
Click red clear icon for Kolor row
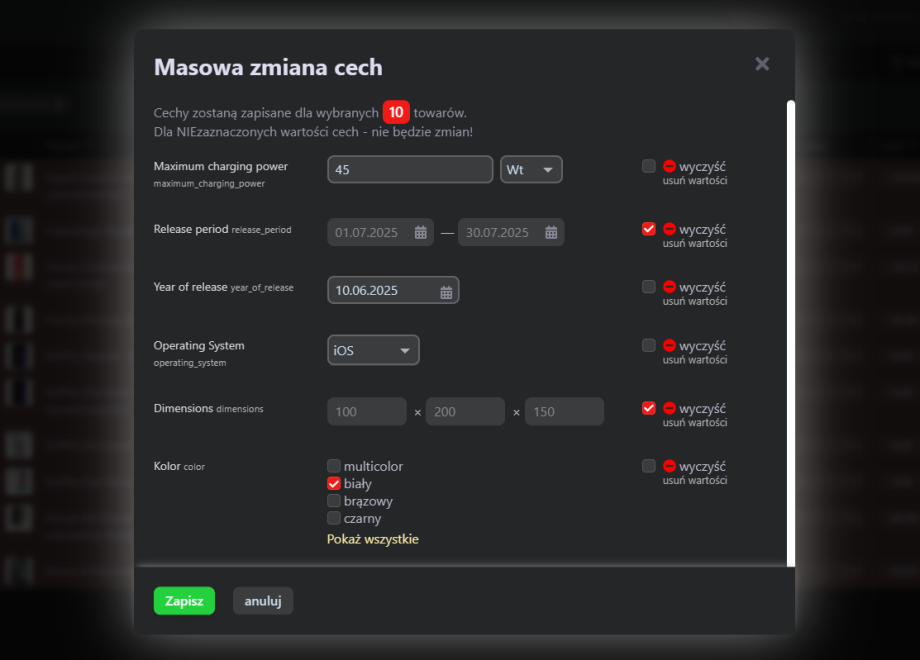[669, 467]
